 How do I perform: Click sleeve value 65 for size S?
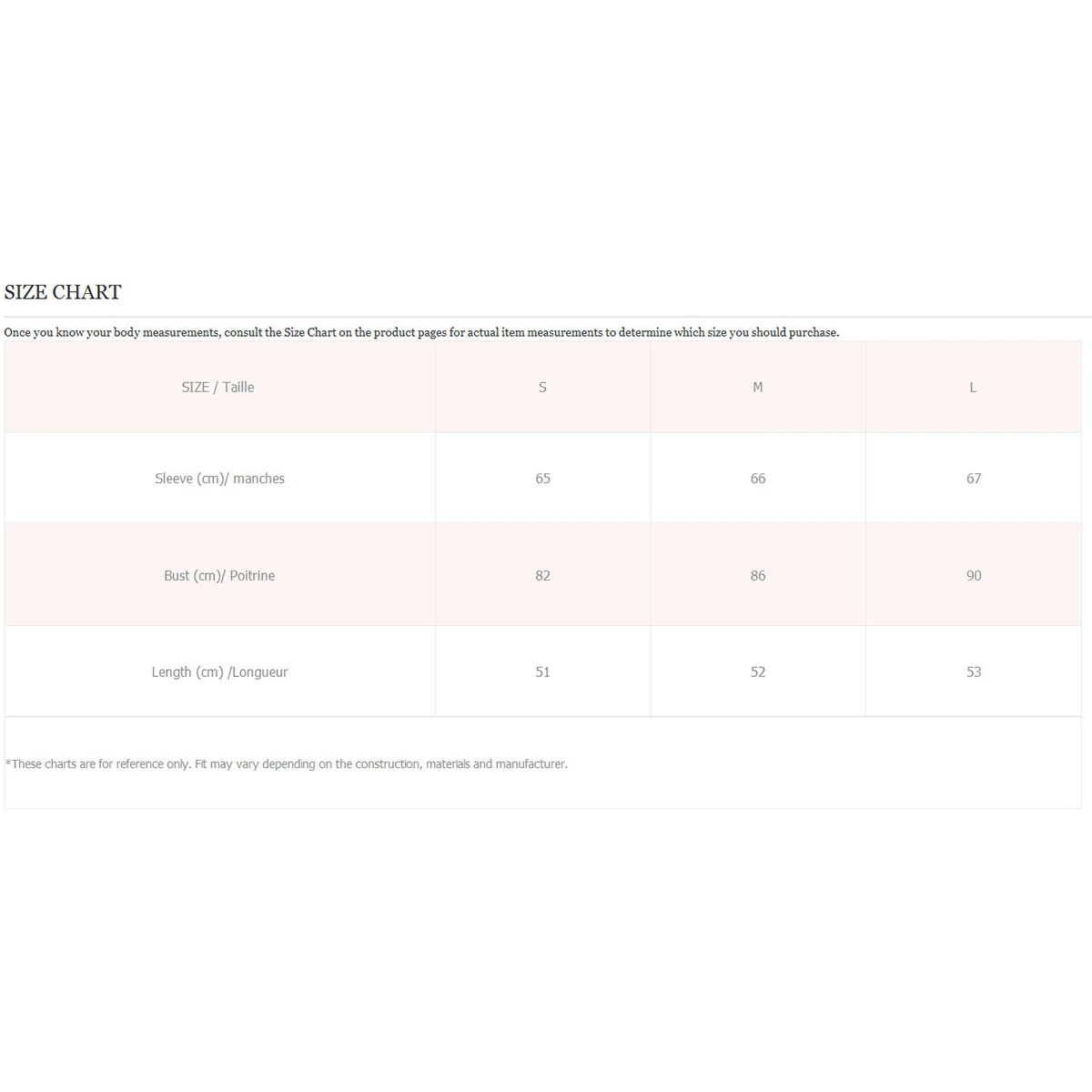point(542,479)
